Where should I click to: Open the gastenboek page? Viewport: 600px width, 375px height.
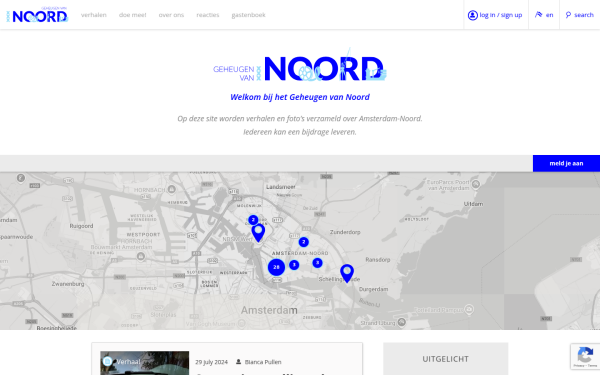pos(248,15)
